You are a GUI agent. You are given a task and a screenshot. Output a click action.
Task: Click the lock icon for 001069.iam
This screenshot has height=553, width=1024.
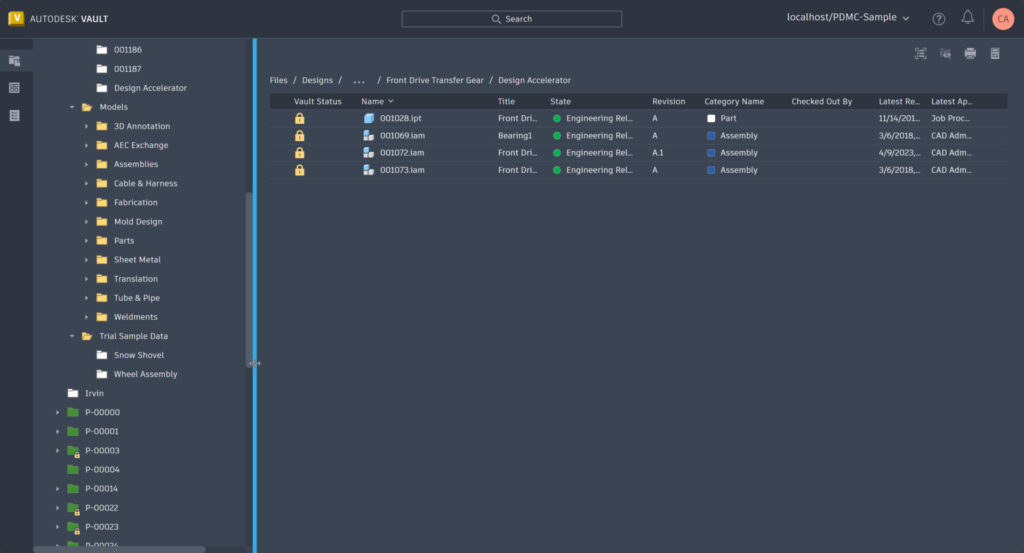299,135
